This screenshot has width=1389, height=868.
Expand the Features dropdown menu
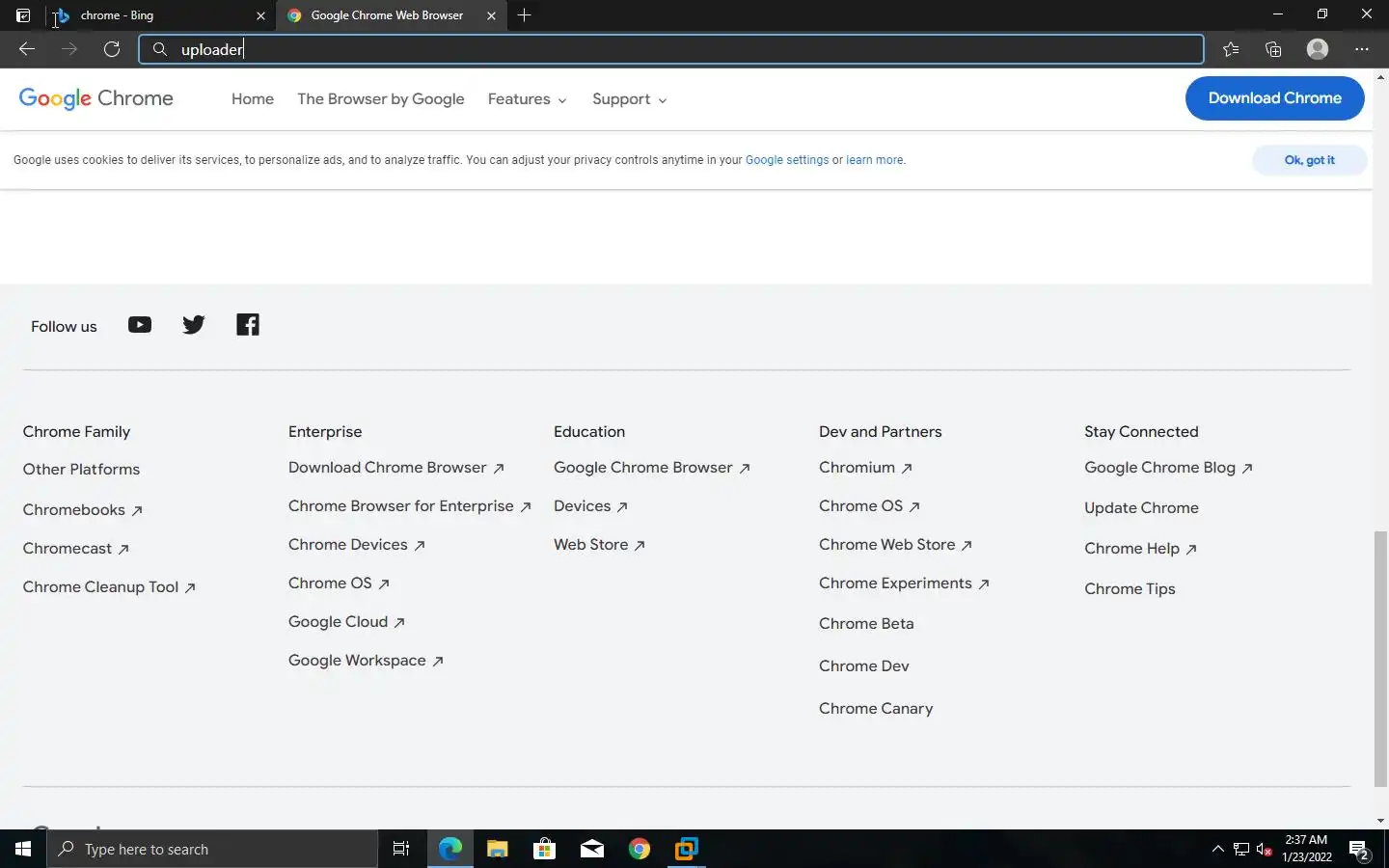click(528, 99)
